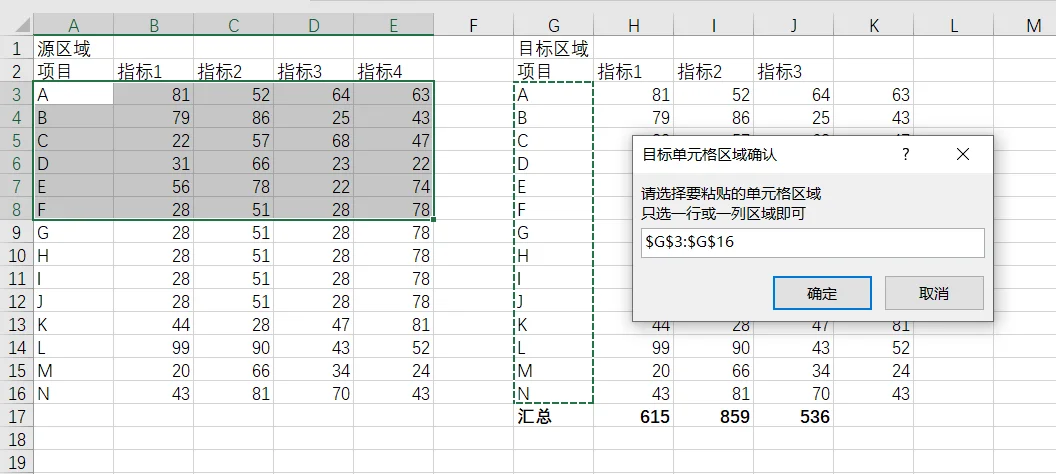Select row 2 header

pyautogui.click(x=16, y=71)
